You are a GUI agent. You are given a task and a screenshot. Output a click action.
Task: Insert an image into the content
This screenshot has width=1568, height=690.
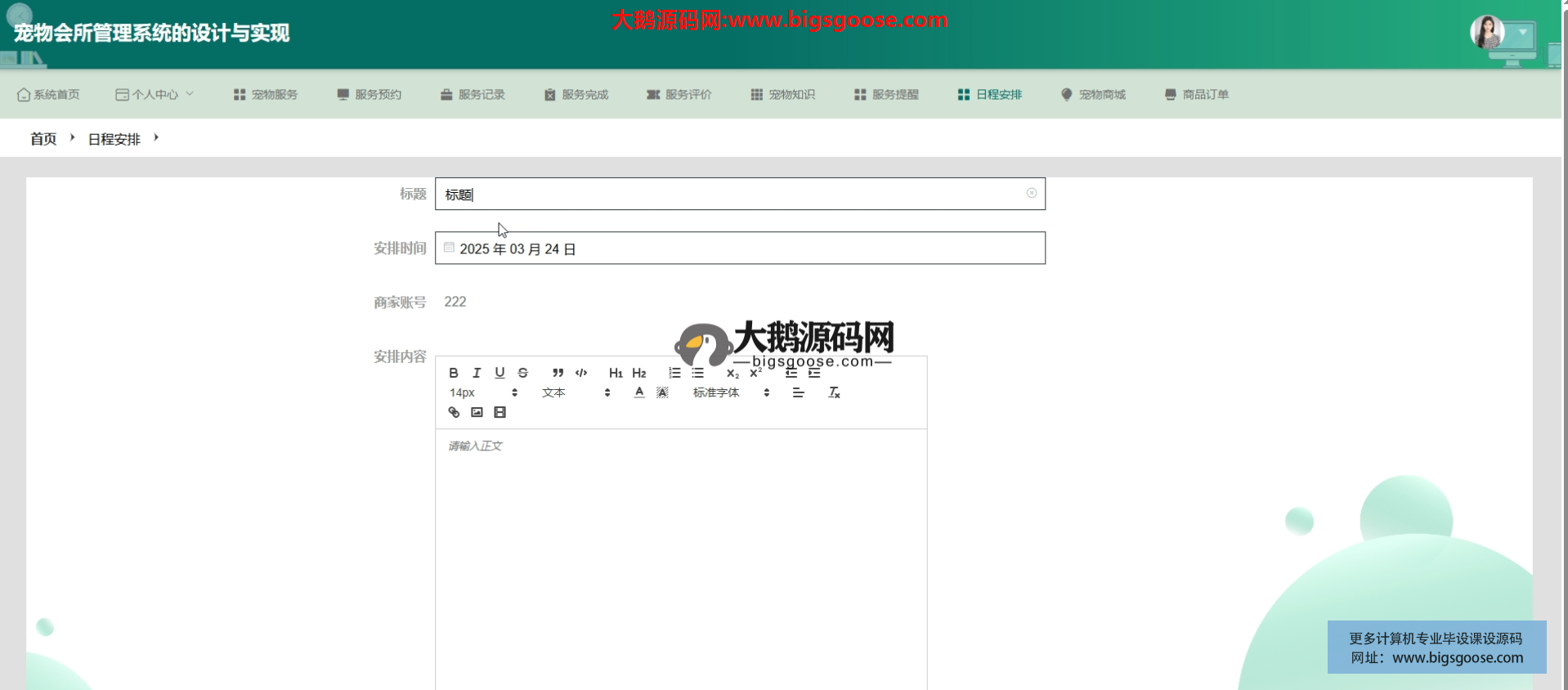(477, 413)
